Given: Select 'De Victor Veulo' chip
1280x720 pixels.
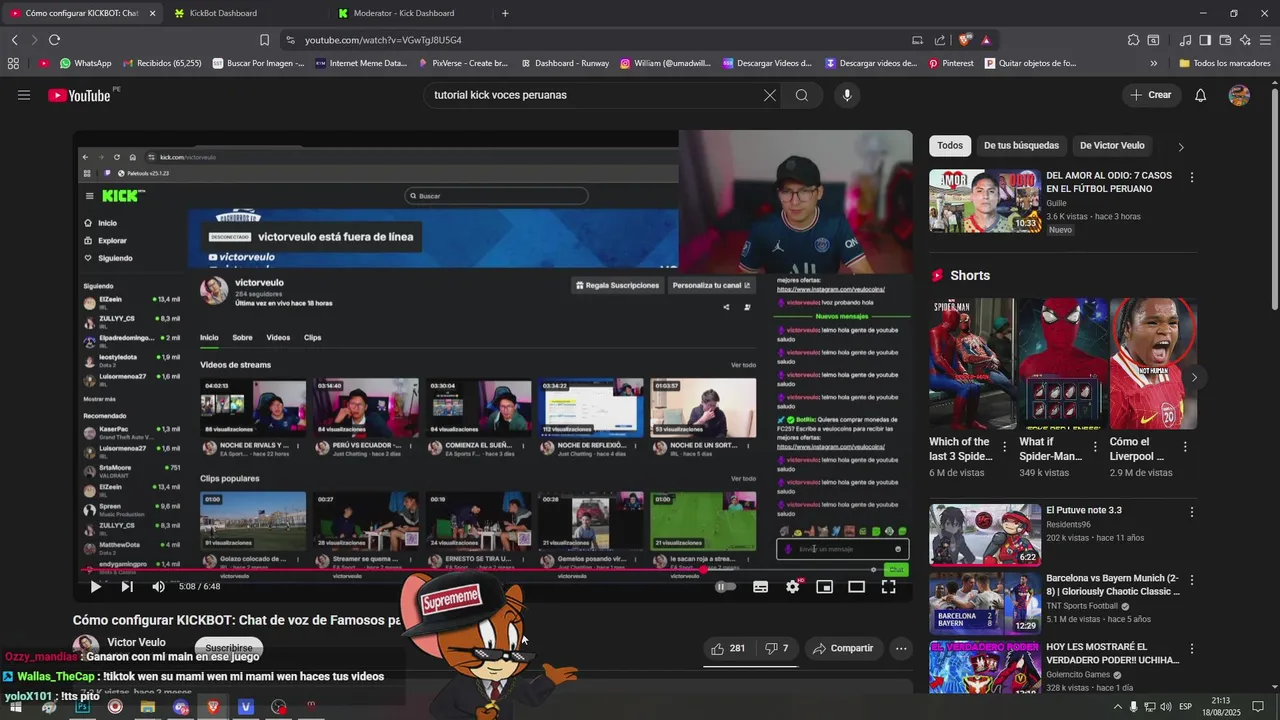Looking at the screenshot, I should tap(1112, 146).
